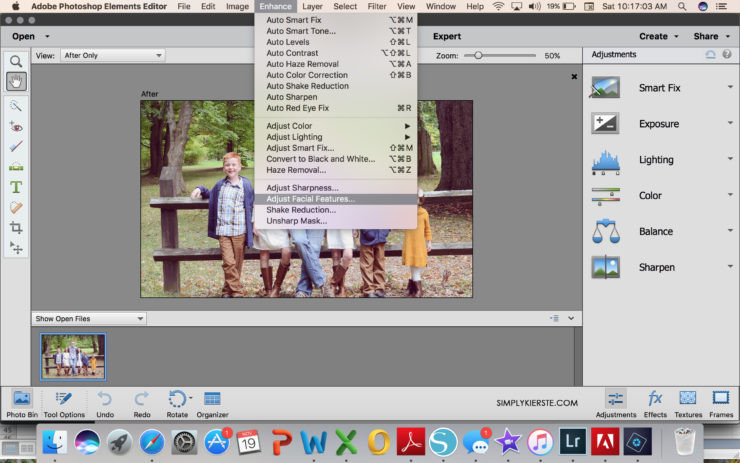This screenshot has width=740, height=463.
Task: Open the Filter menu
Action: 377,6
